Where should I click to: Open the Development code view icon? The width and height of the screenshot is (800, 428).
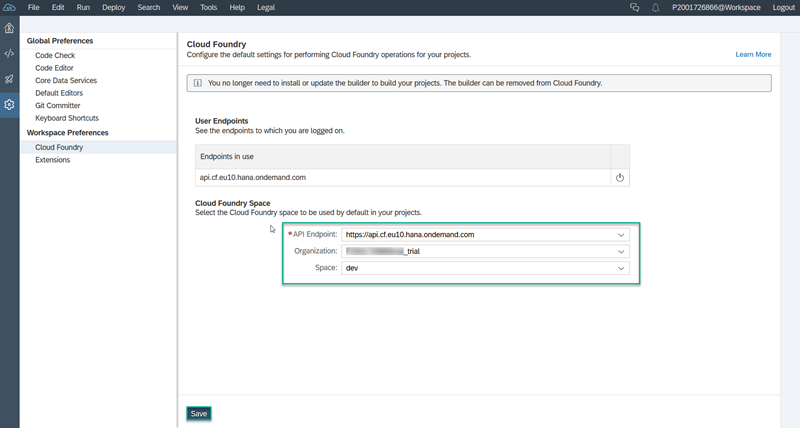coord(9,54)
